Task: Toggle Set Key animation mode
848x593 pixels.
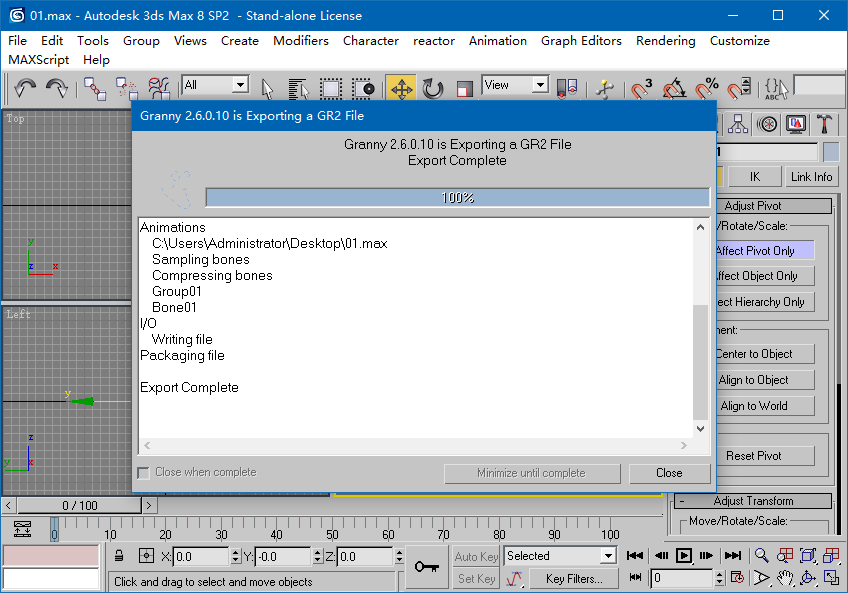Action: click(x=476, y=579)
